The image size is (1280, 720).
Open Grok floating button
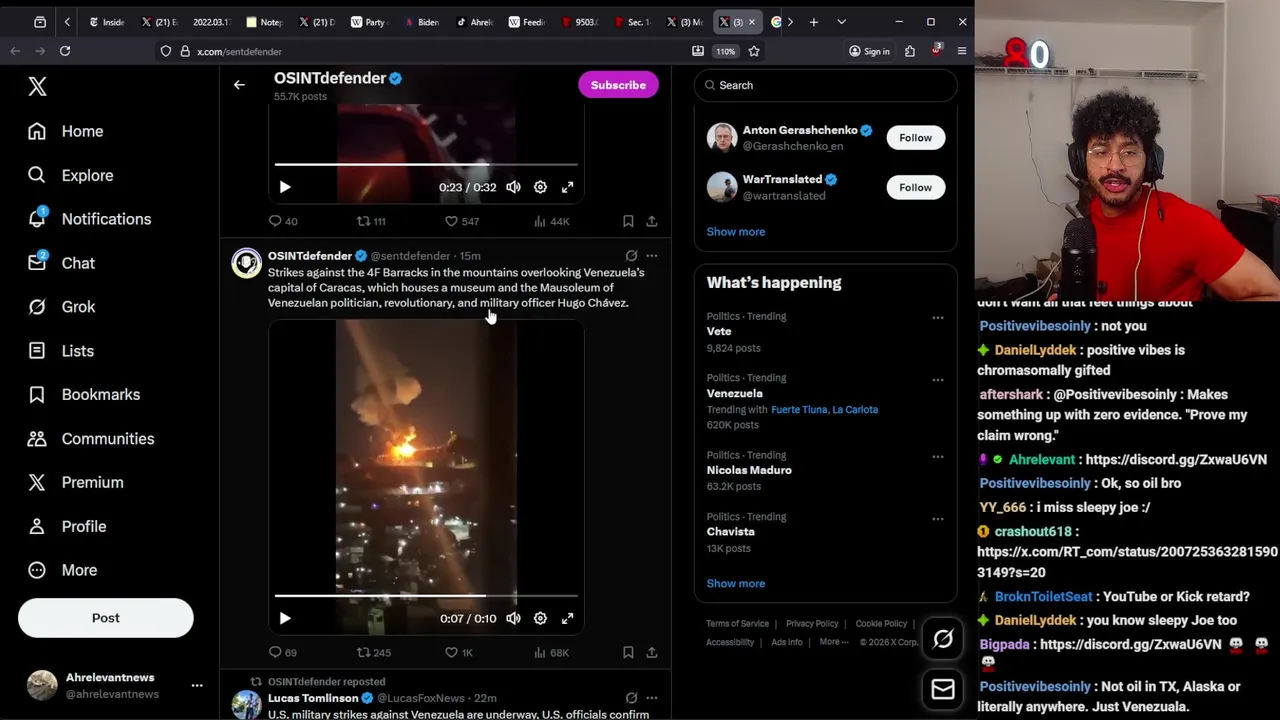pos(943,639)
